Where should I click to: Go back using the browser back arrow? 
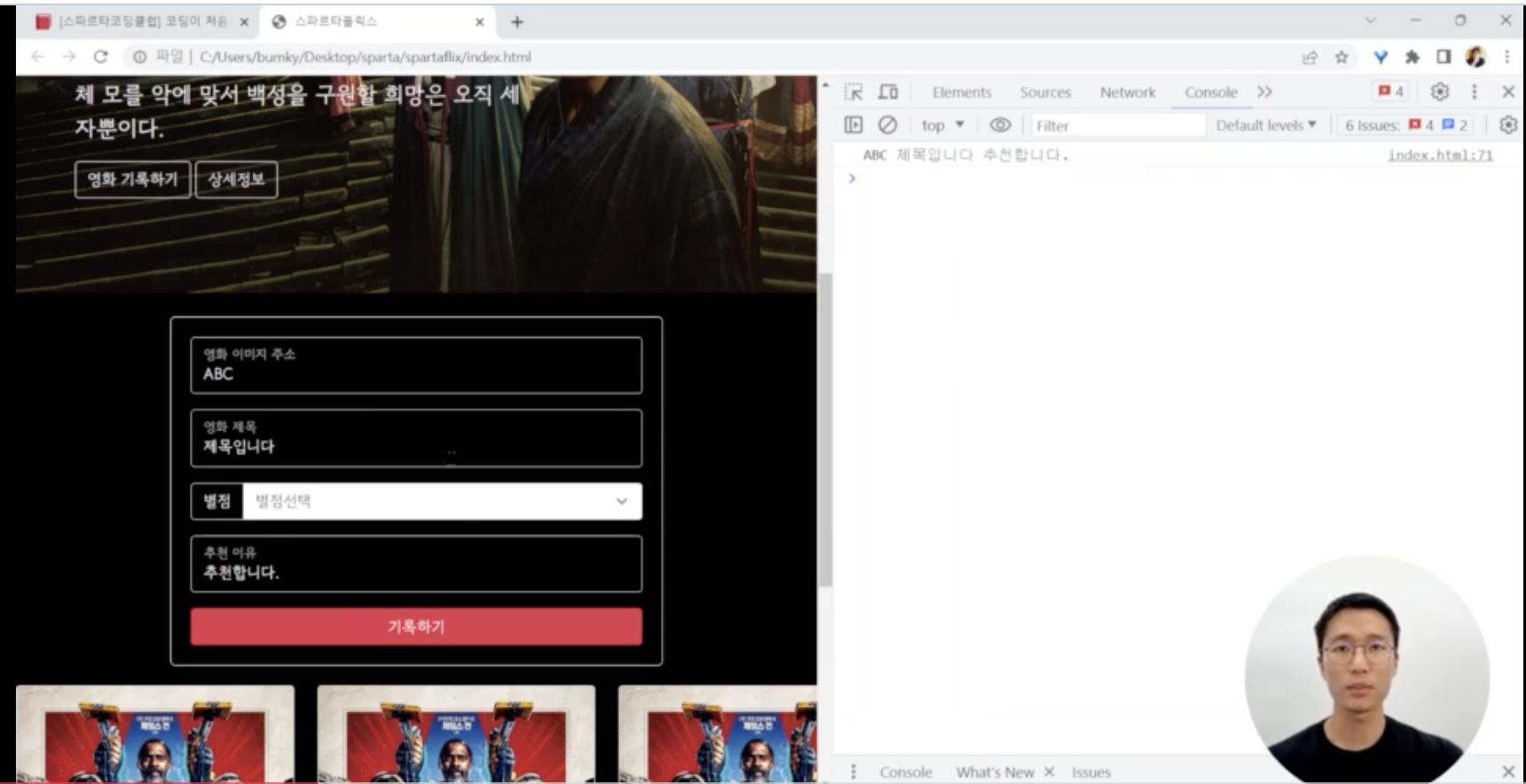pos(37,57)
